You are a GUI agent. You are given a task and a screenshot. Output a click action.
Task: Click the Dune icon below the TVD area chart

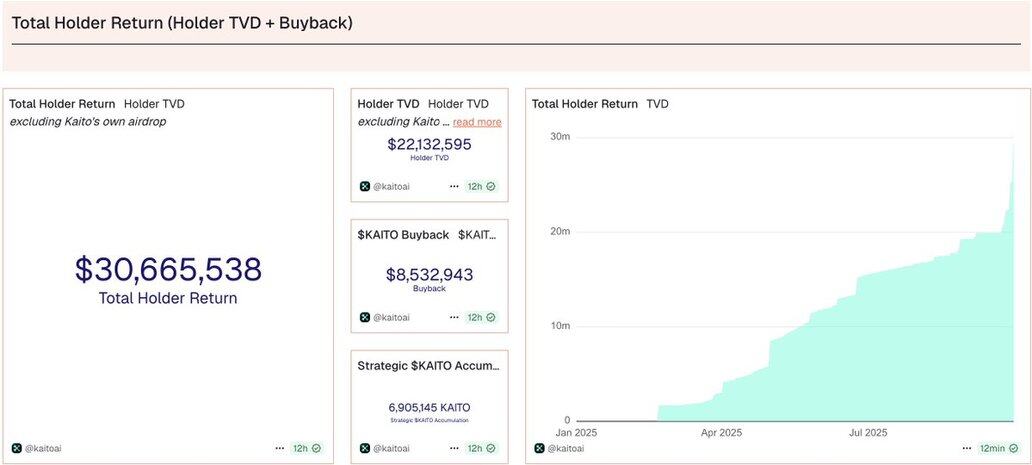tap(539, 448)
